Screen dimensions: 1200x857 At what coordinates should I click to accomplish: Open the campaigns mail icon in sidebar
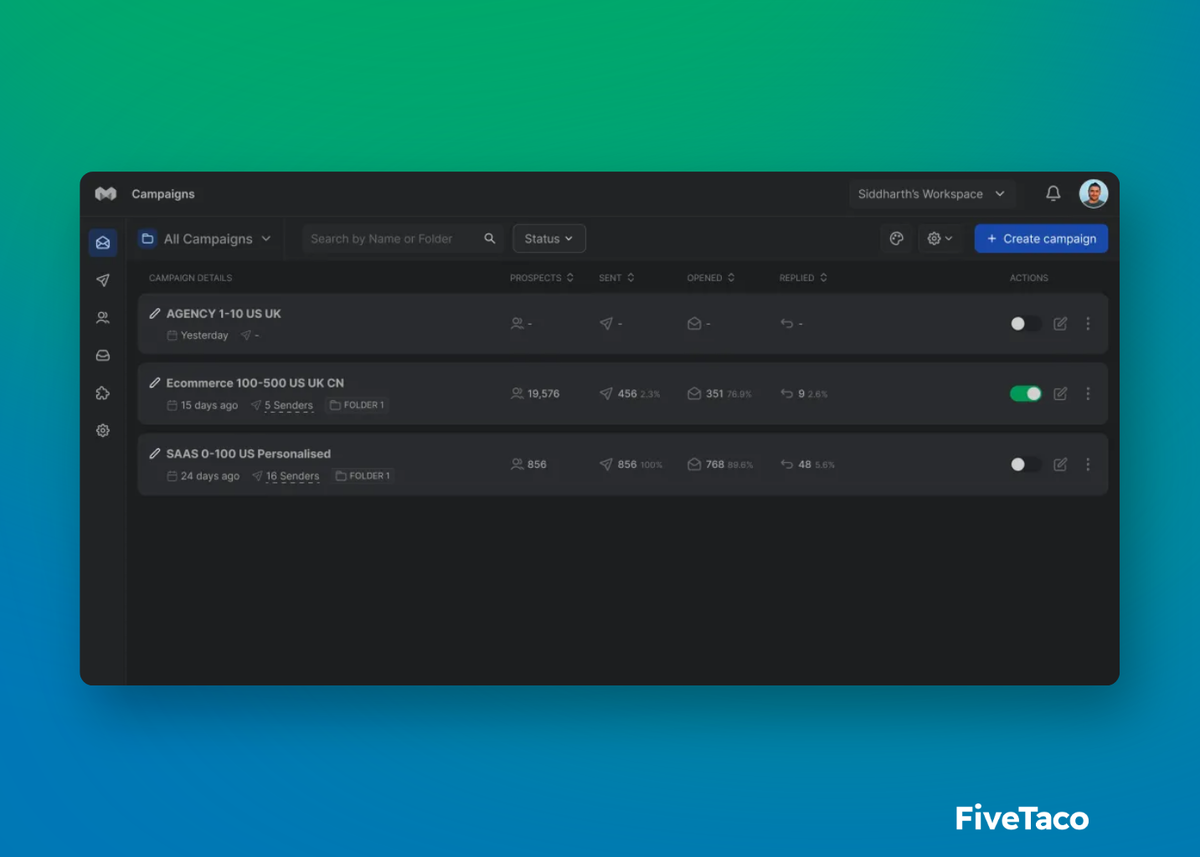click(x=102, y=242)
